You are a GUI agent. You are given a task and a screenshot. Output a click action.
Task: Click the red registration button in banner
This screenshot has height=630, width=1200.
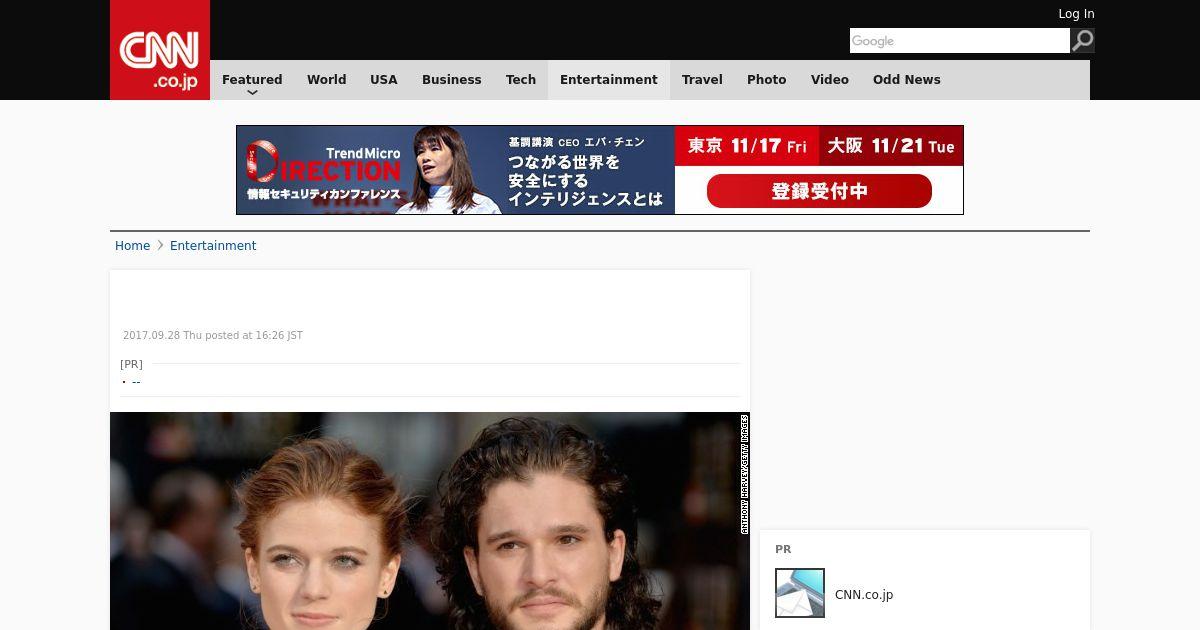pyautogui.click(x=819, y=191)
